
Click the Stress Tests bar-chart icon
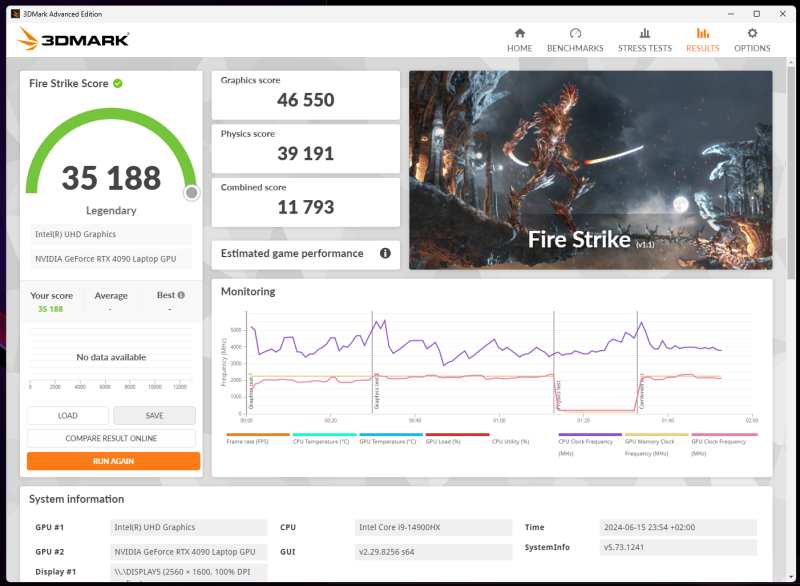(645, 33)
